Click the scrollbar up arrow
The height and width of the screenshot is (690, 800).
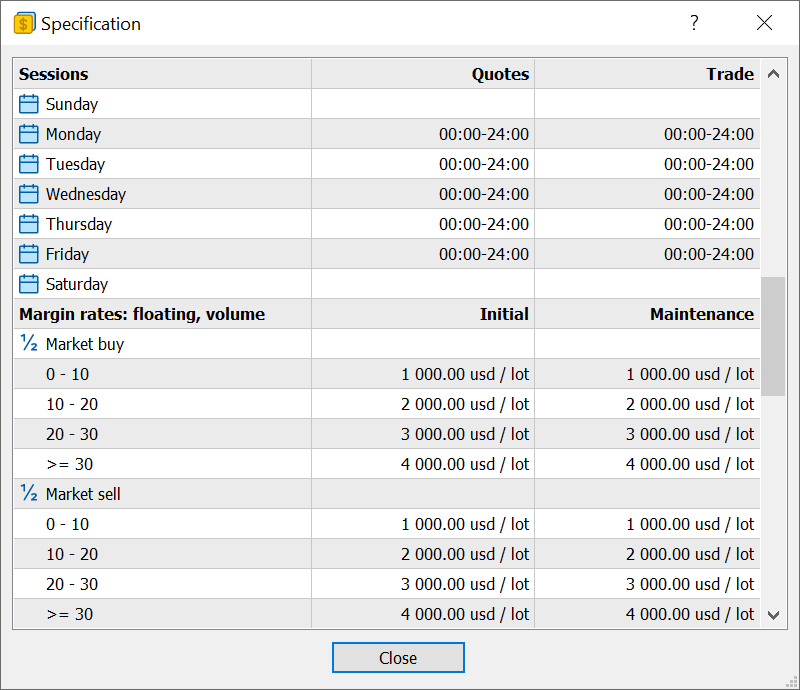click(773, 73)
